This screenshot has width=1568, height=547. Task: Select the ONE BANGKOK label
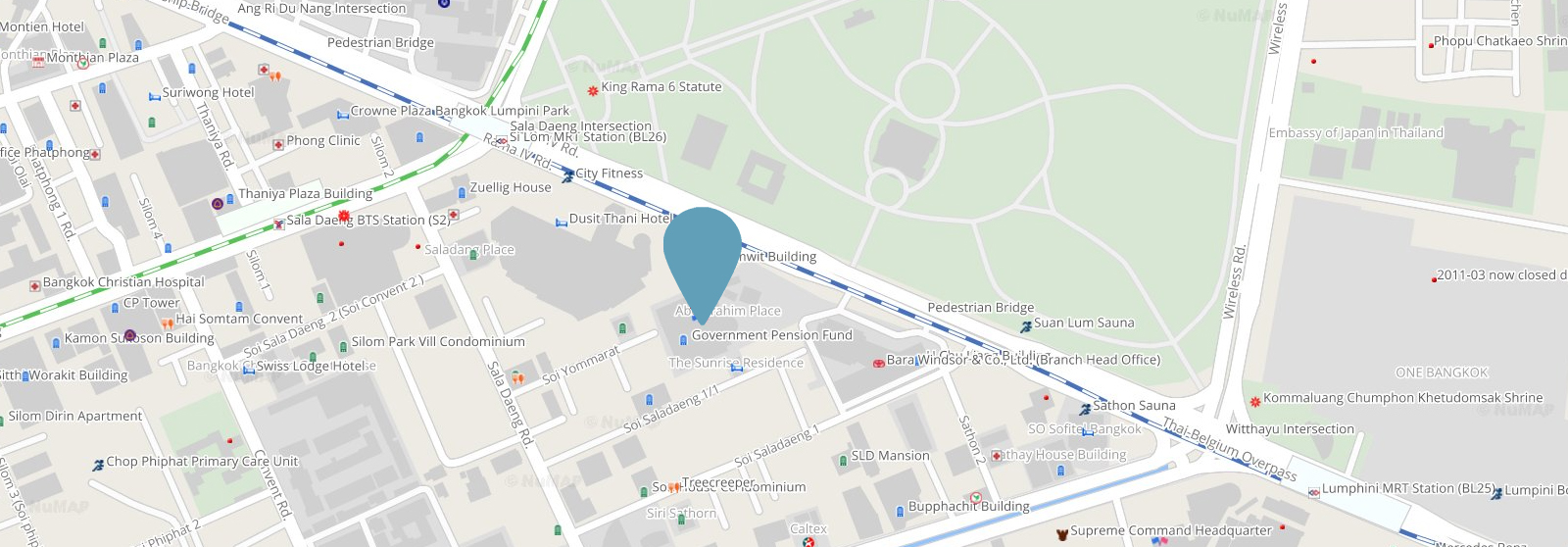pos(1442,373)
